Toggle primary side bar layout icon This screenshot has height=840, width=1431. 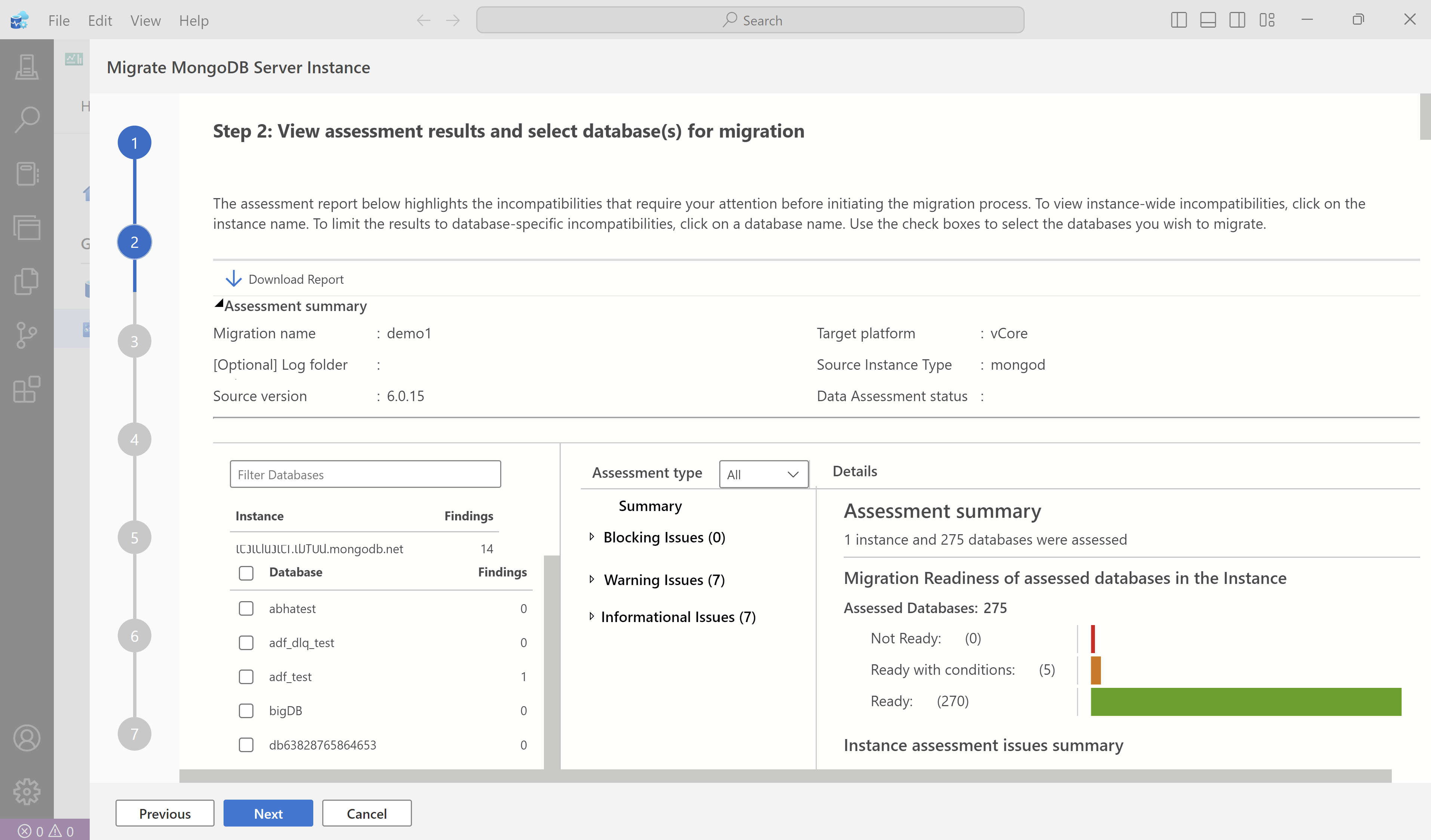1179,20
